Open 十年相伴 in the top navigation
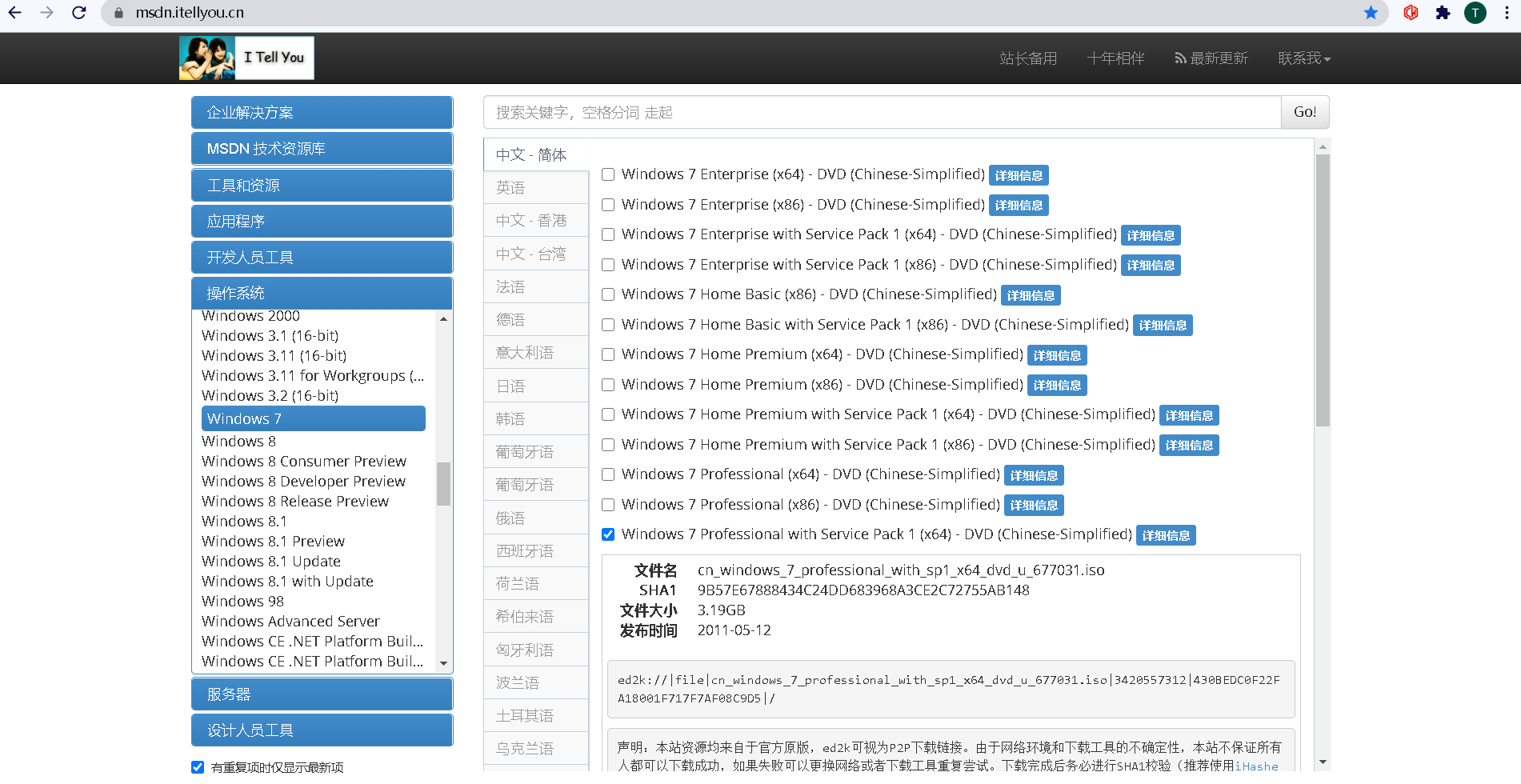The width and height of the screenshot is (1521, 784). (1115, 58)
